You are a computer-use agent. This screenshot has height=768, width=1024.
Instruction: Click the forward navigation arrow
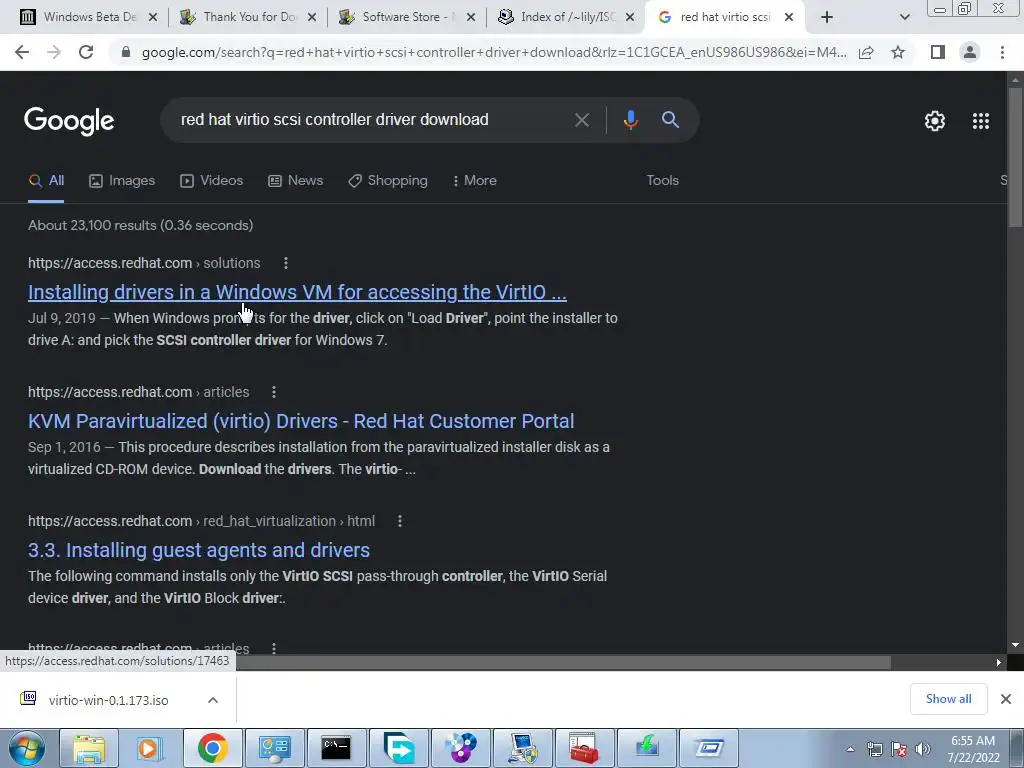54,52
